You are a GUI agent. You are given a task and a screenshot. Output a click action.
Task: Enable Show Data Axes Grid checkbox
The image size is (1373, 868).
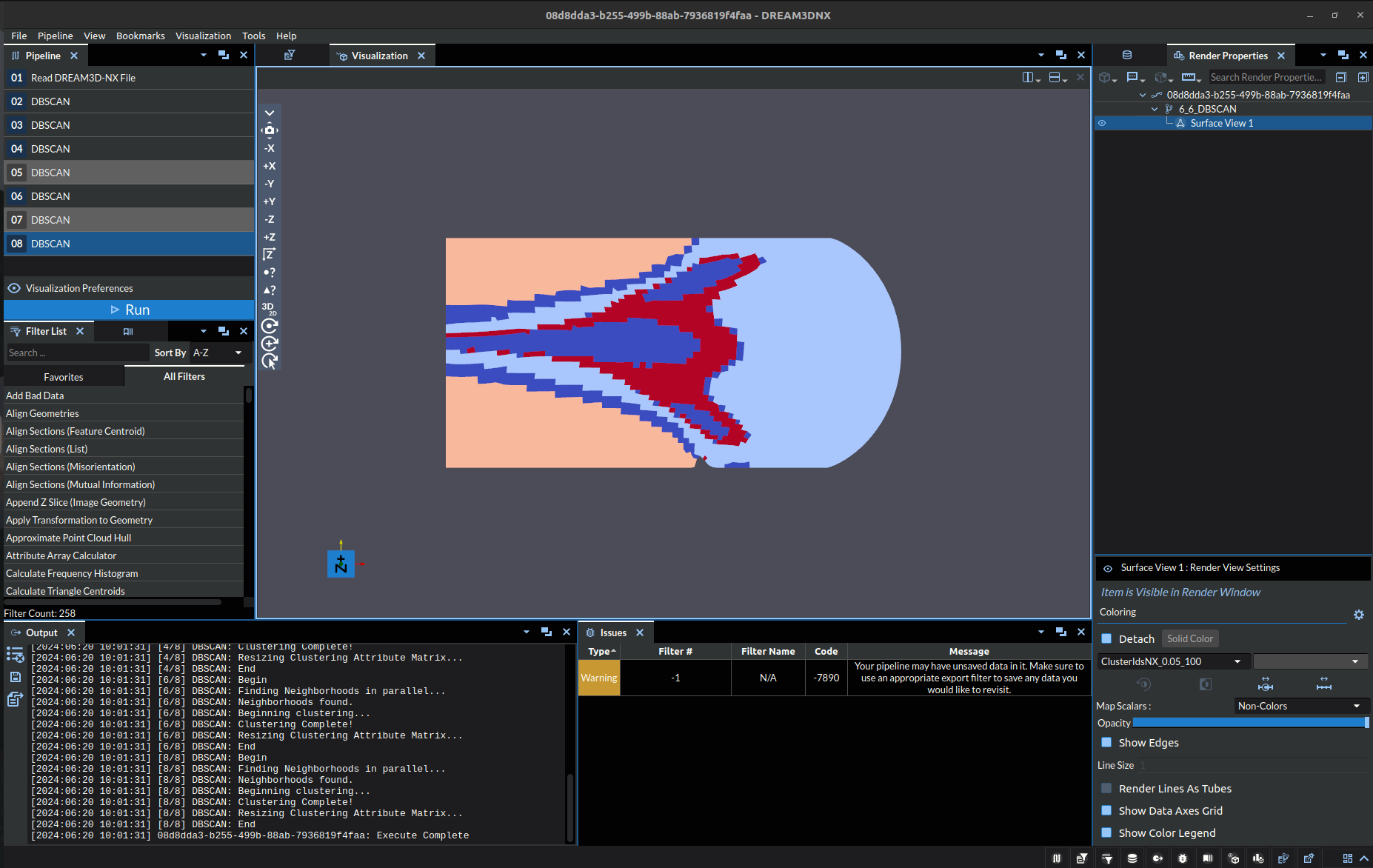click(x=1106, y=810)
